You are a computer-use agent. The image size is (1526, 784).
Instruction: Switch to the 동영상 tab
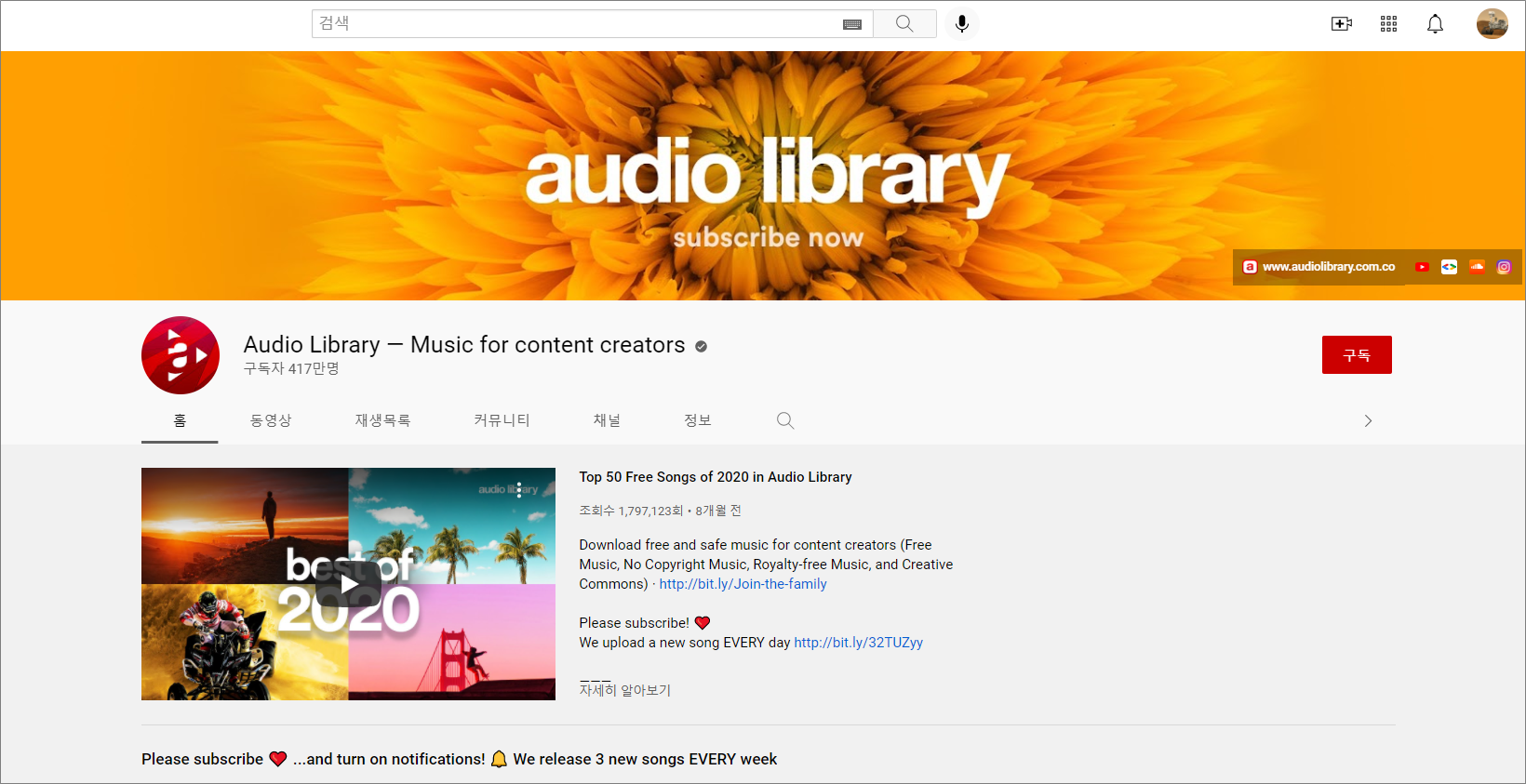(x=271, y=420)
